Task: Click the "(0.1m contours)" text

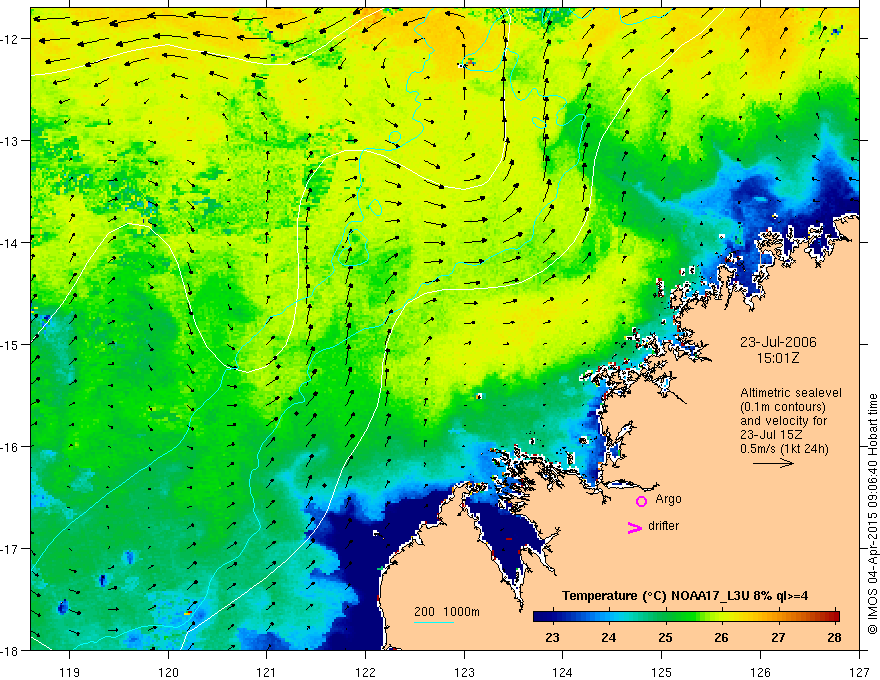Action: coord(783,407)
